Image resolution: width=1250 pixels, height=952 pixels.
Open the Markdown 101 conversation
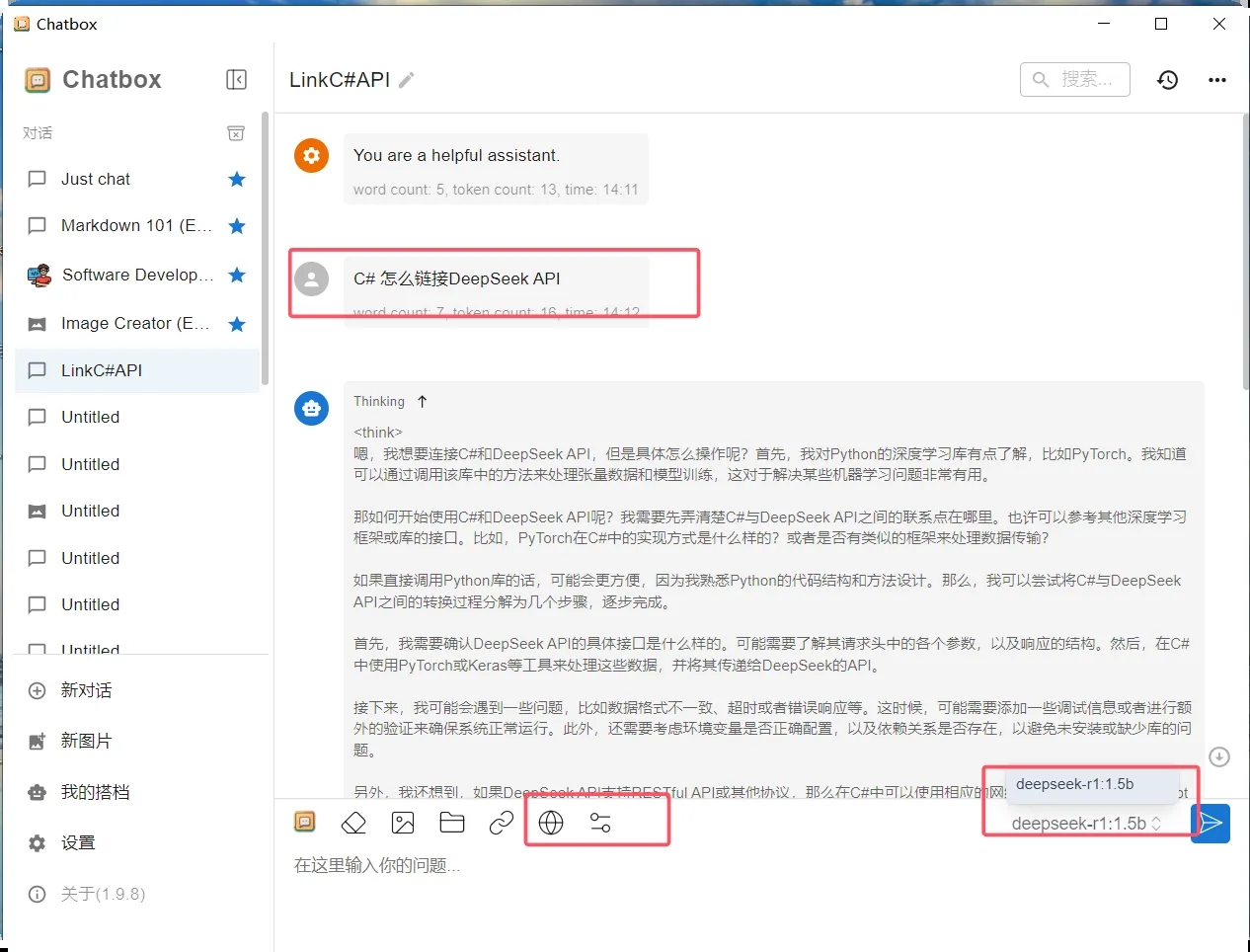coord(137,226)
